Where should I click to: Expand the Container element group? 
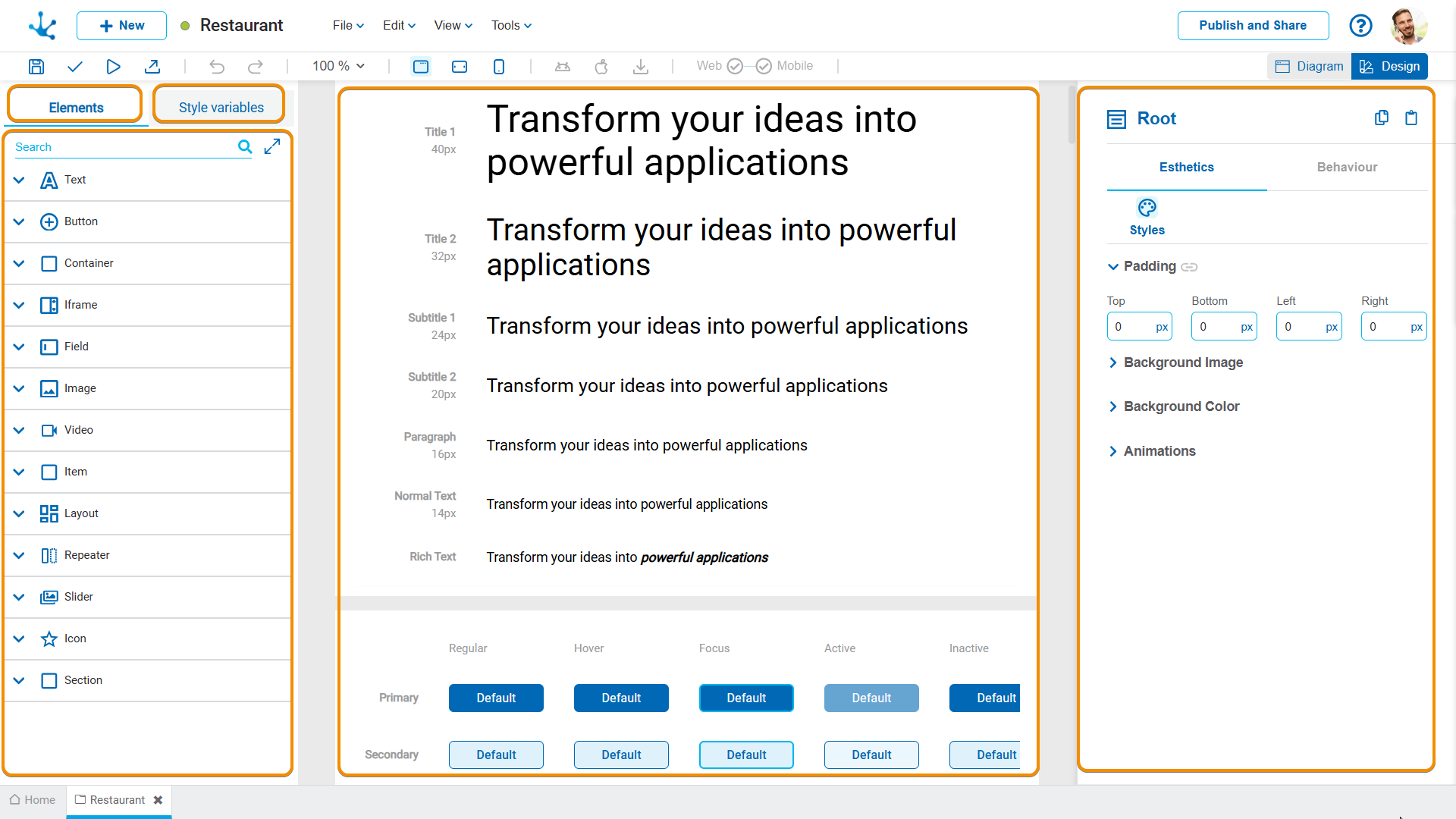(19, 263)
